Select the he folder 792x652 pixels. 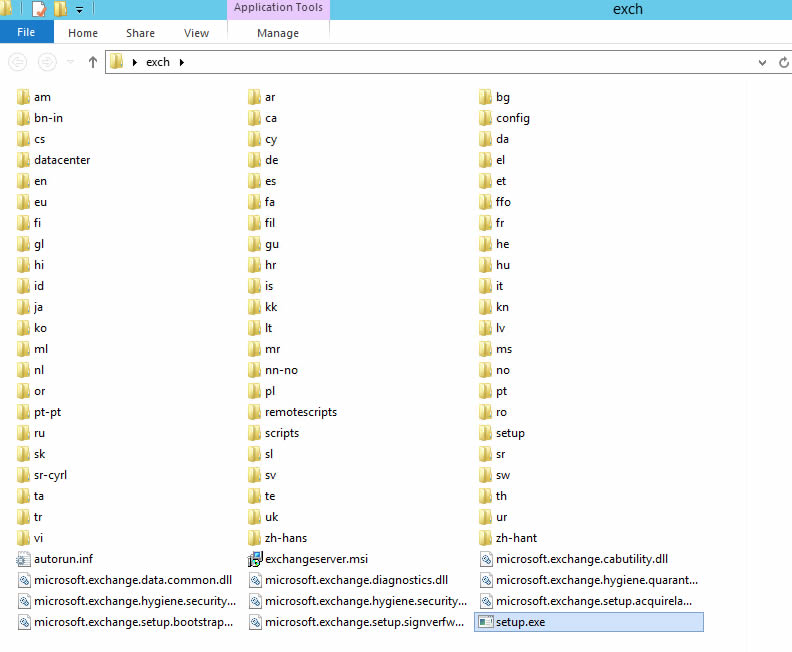coord(494,244)
